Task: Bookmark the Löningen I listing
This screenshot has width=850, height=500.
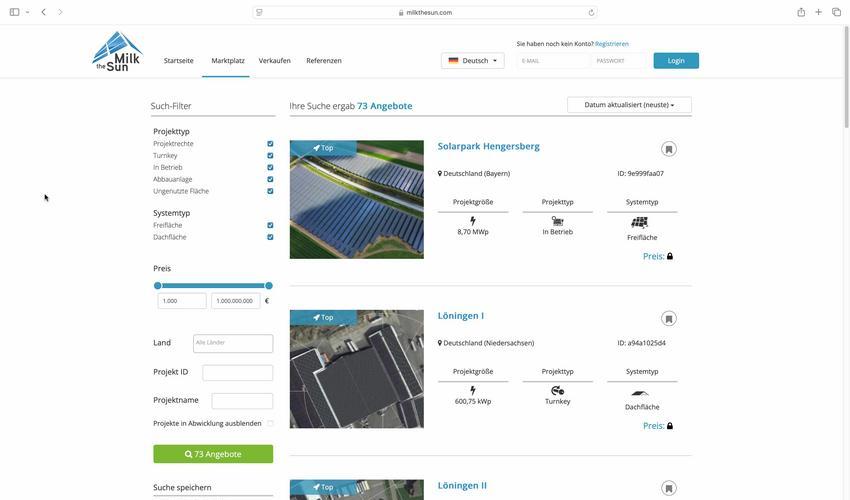Action: [668, 319]
